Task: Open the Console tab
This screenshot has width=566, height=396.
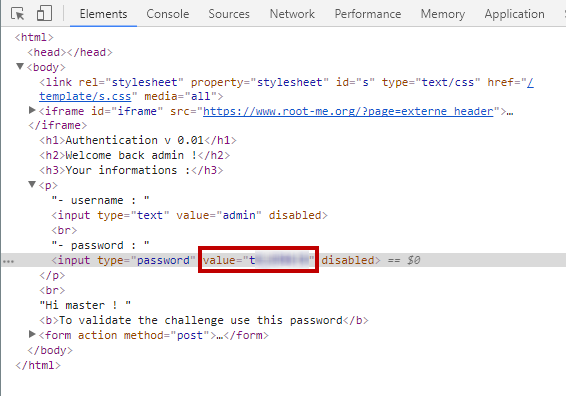Action: pyautogui.click(x=167, y=14)
